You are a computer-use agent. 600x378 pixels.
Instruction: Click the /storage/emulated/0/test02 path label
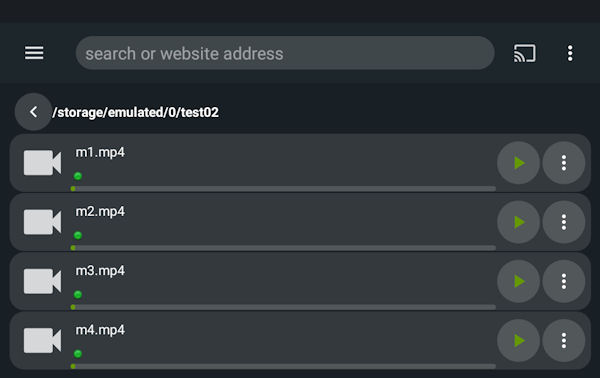pyautogui.click(x=135, y=112)
